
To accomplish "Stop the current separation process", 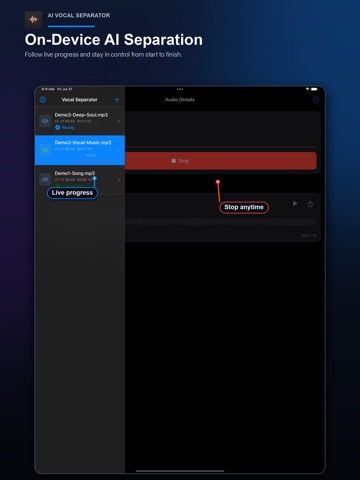I will pyautogui.click(x=221, y=161).
